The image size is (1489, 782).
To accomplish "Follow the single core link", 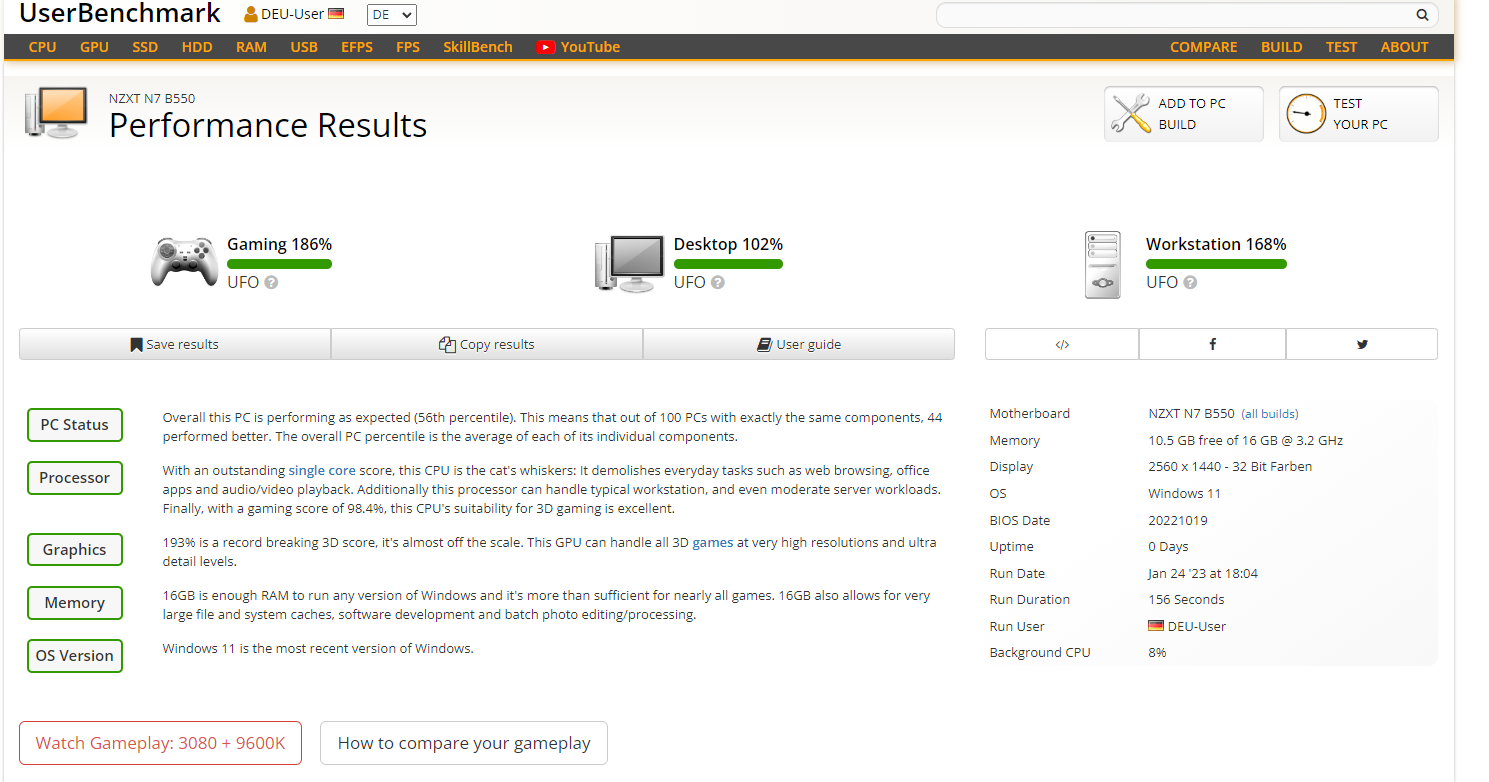I will coord(322,470).
